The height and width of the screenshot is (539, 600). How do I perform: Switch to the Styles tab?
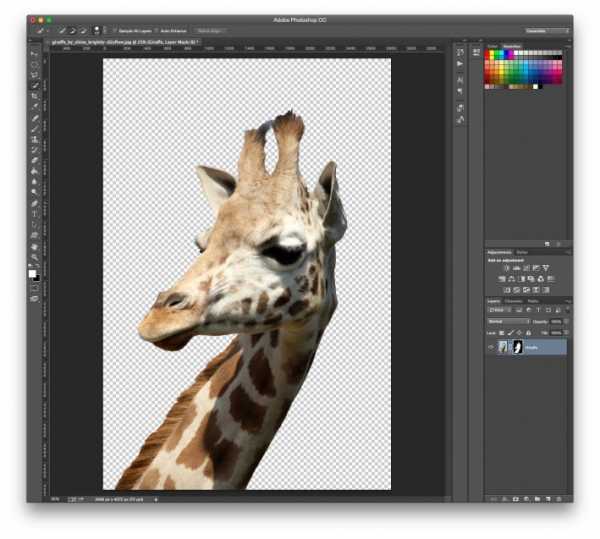coord(522,252)
